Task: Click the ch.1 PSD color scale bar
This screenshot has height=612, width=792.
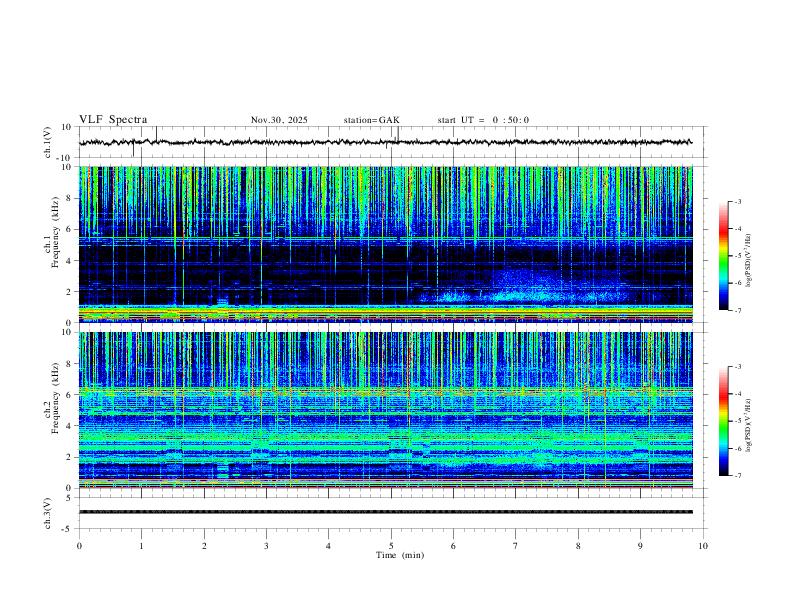Action: point(723,256)
